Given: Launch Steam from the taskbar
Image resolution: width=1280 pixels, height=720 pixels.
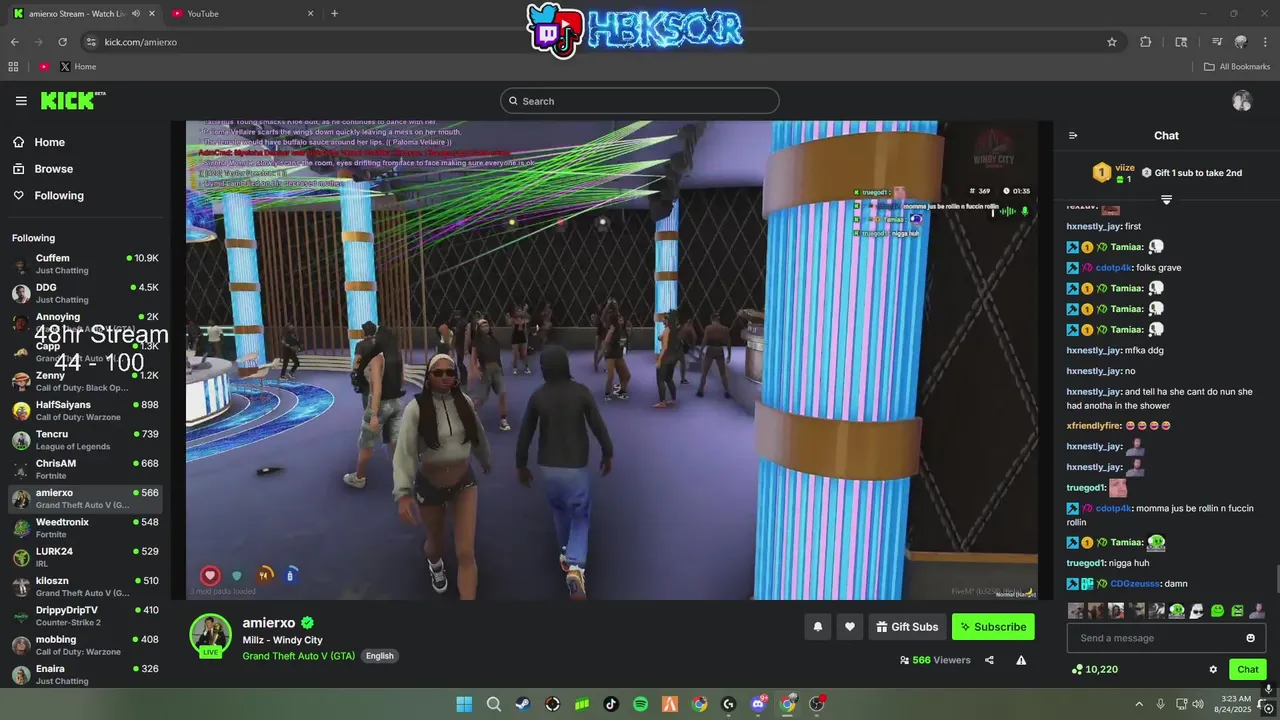Looking at the screenshot, I should [x=523, y=704].
